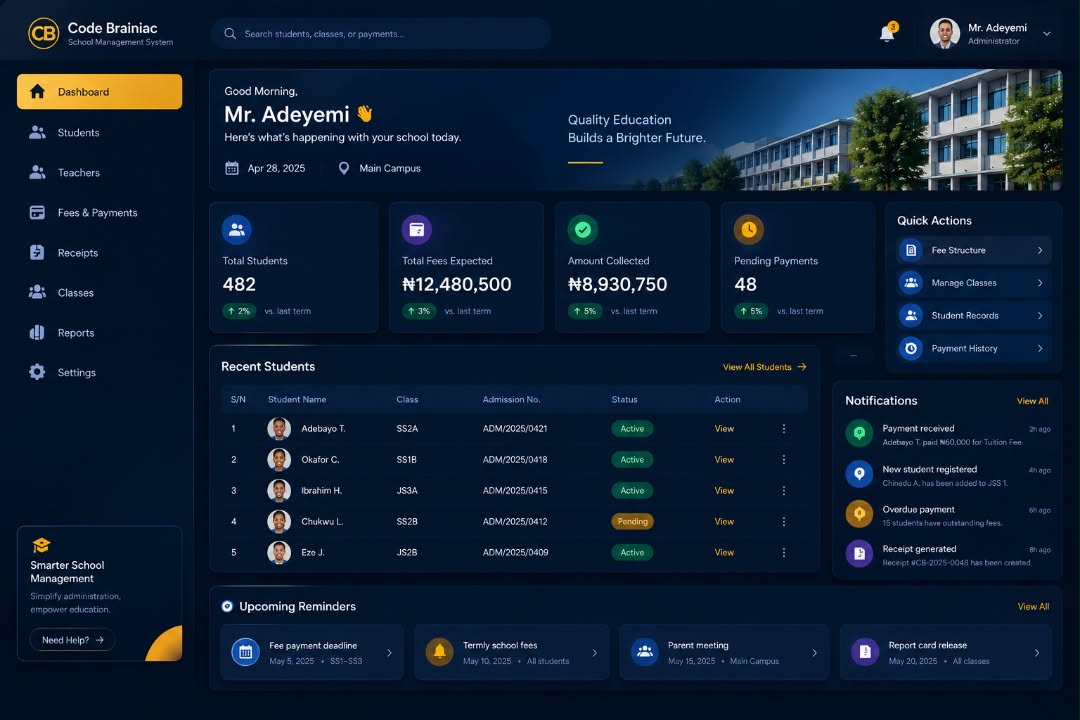Expand the Termly school fees reminder chevron
Viewport: 1080px width, 720px height.
click(x=594, y=652)
